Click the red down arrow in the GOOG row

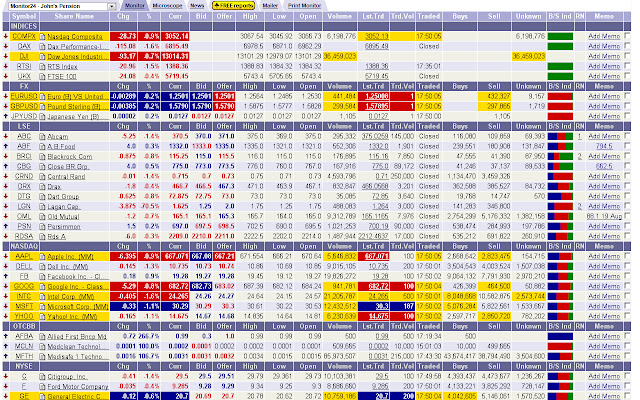6,286
